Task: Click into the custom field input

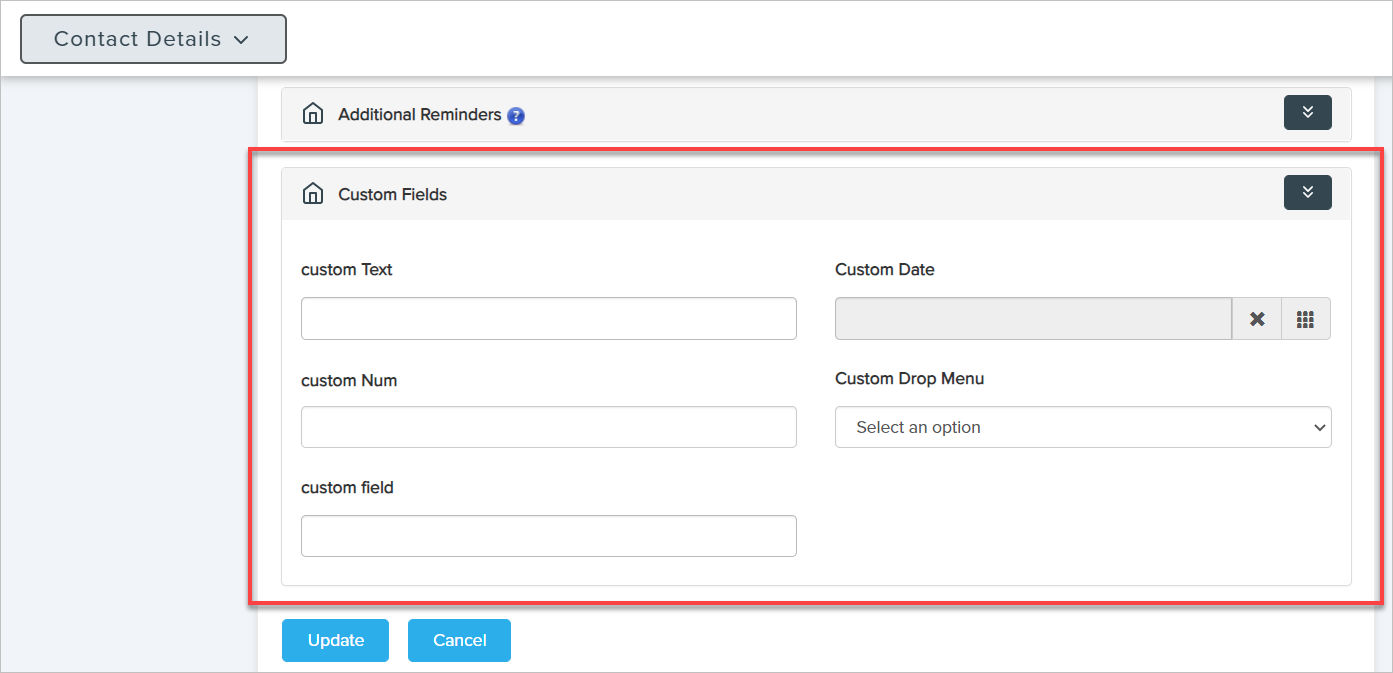Action: (x=548, y=536)
